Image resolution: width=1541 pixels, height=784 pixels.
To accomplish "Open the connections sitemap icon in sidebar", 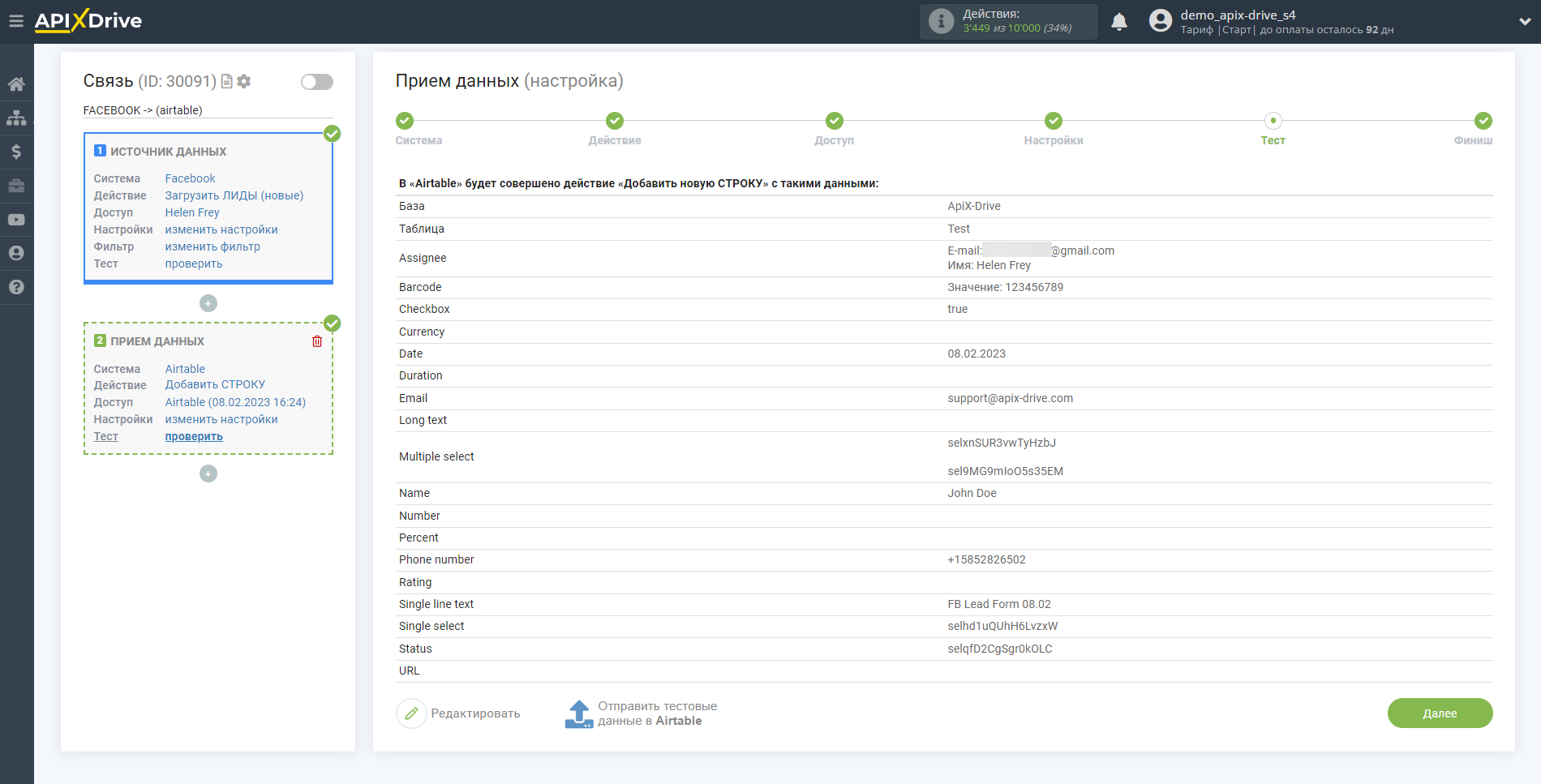I will pyautogui.click(x=16, y=118).
